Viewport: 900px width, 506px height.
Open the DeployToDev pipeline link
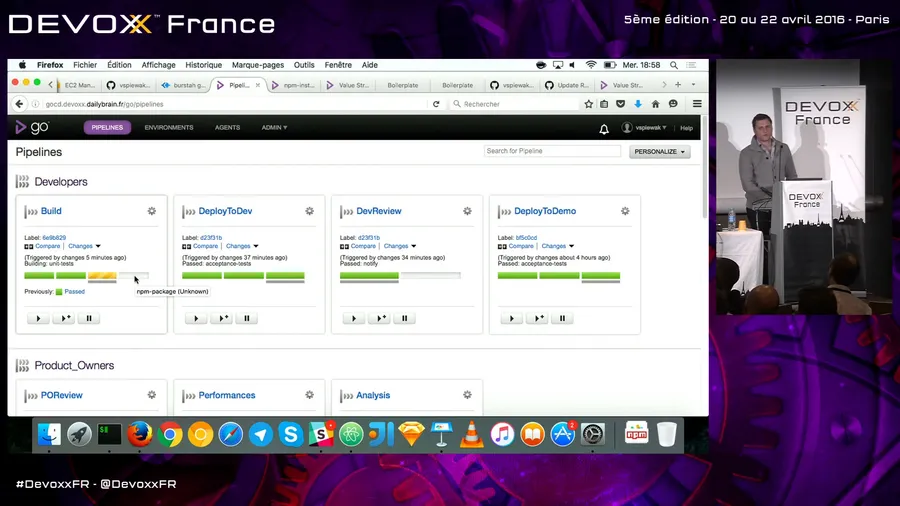(x=225, y=211)
